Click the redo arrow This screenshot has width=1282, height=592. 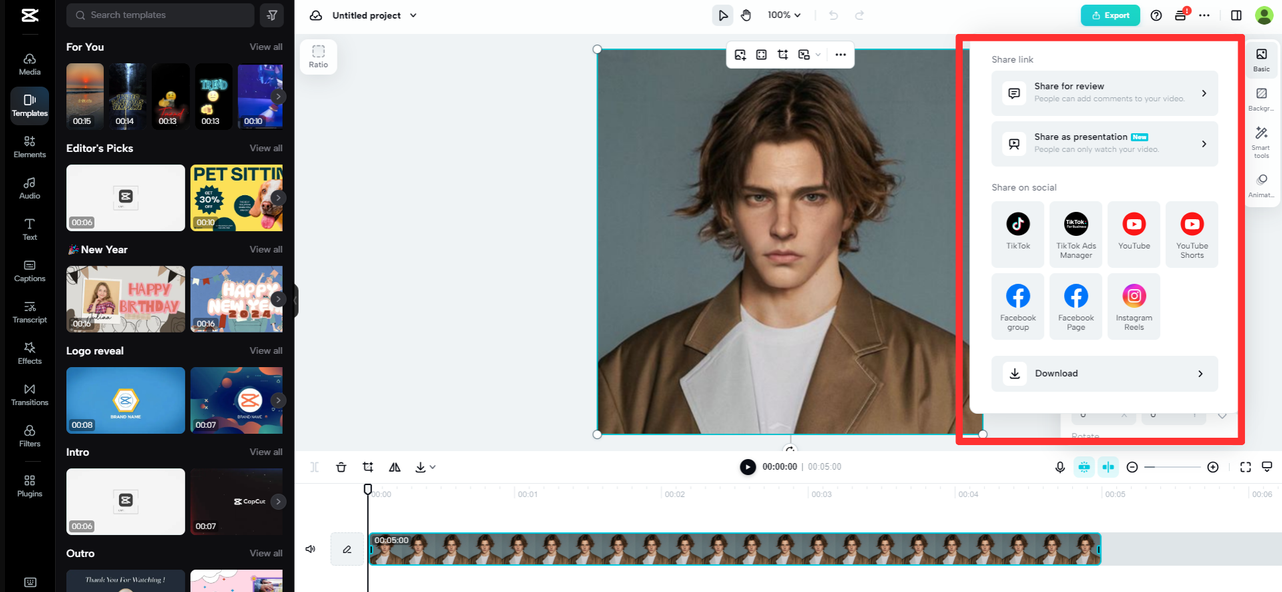pyautogui.click(x=859, y=15)
